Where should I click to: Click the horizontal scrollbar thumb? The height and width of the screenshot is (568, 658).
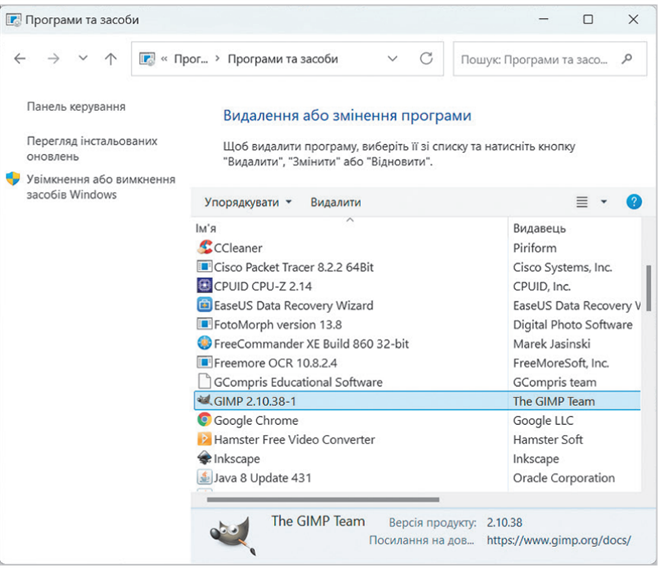(323, 500)
